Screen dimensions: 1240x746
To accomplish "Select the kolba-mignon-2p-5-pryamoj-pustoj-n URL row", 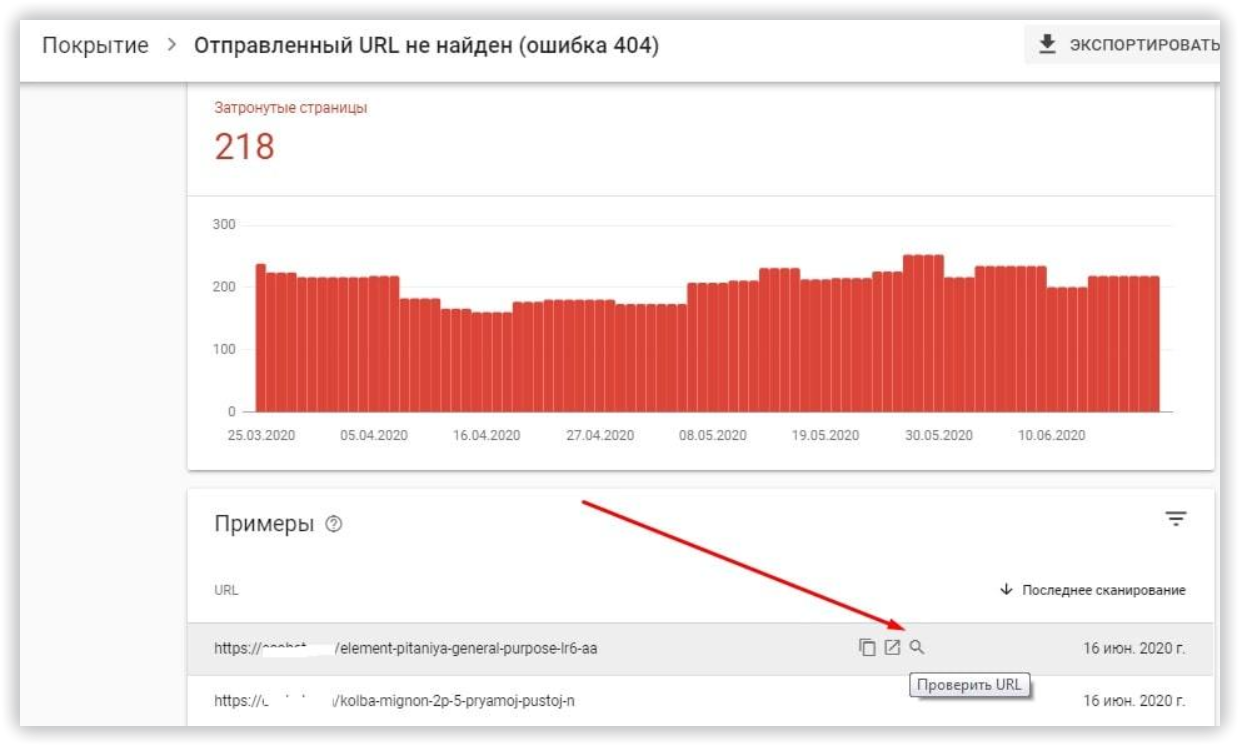I will tap(700, 701).
